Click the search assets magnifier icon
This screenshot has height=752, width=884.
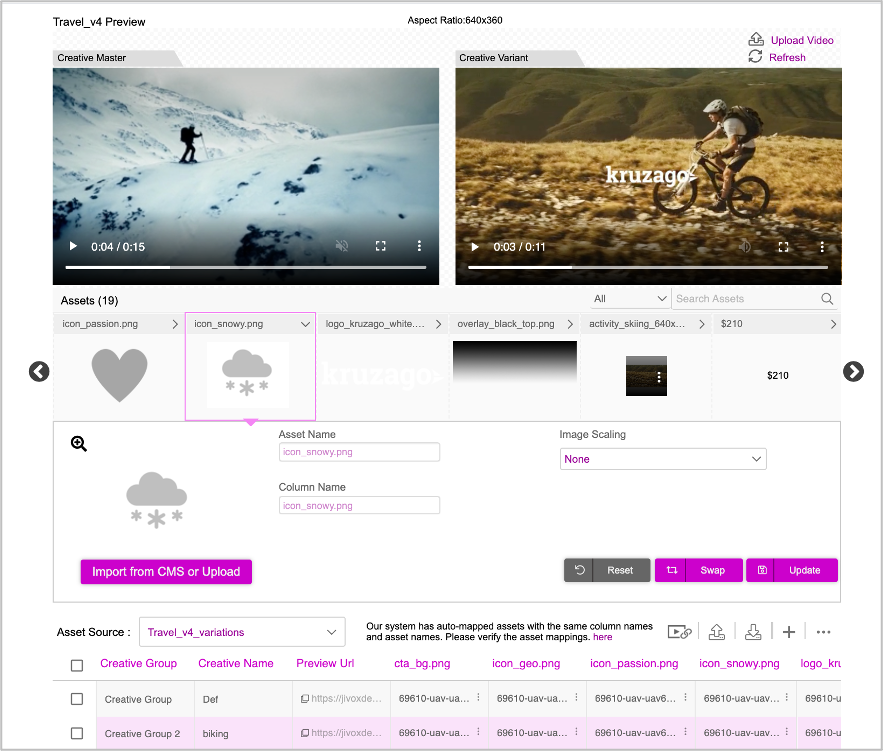[x=827, y=299]
